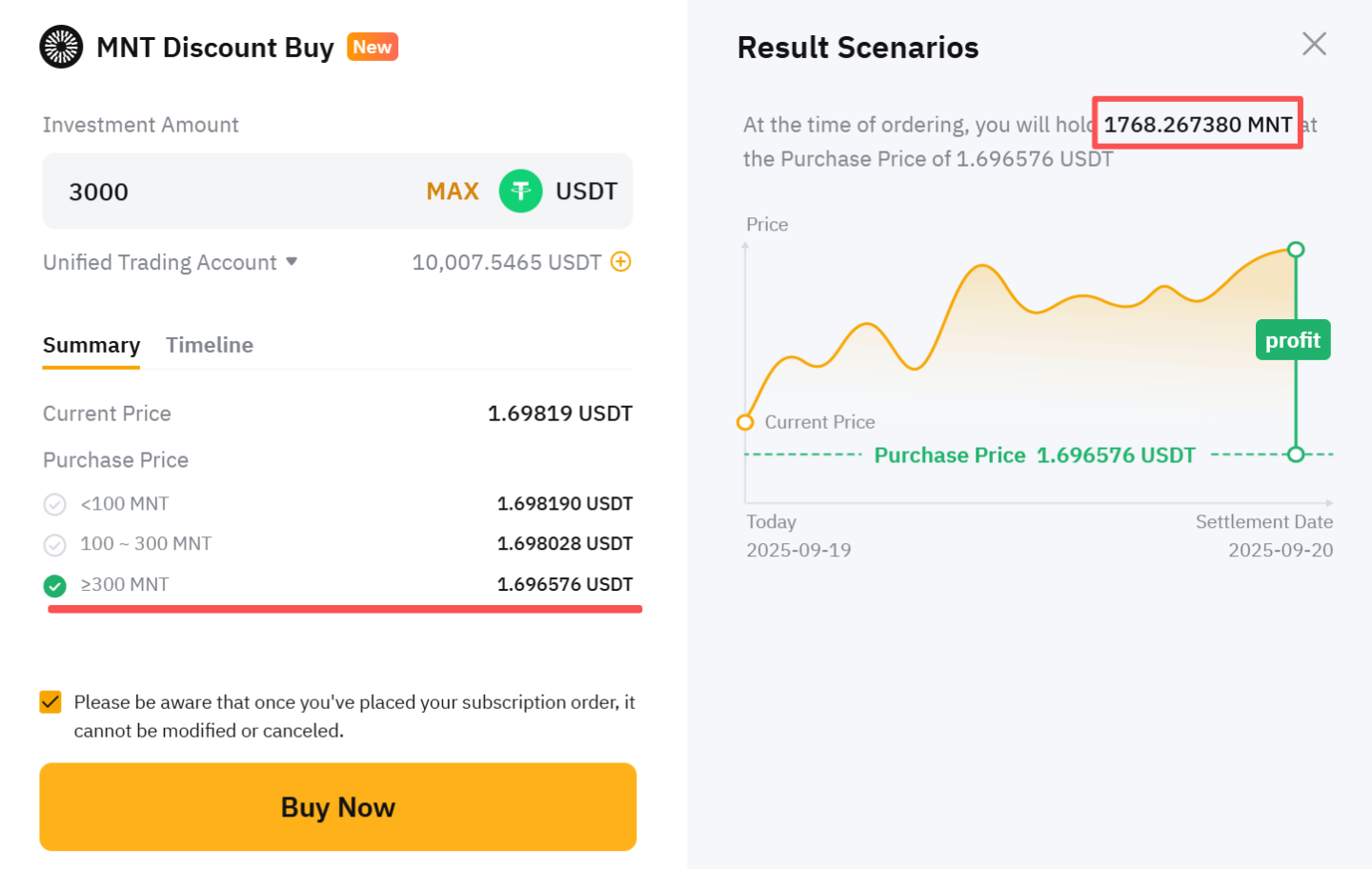This screenshot has height=869, width=1372.
Task: Click the Investment Amount field showing 3000
Action: 229,192
